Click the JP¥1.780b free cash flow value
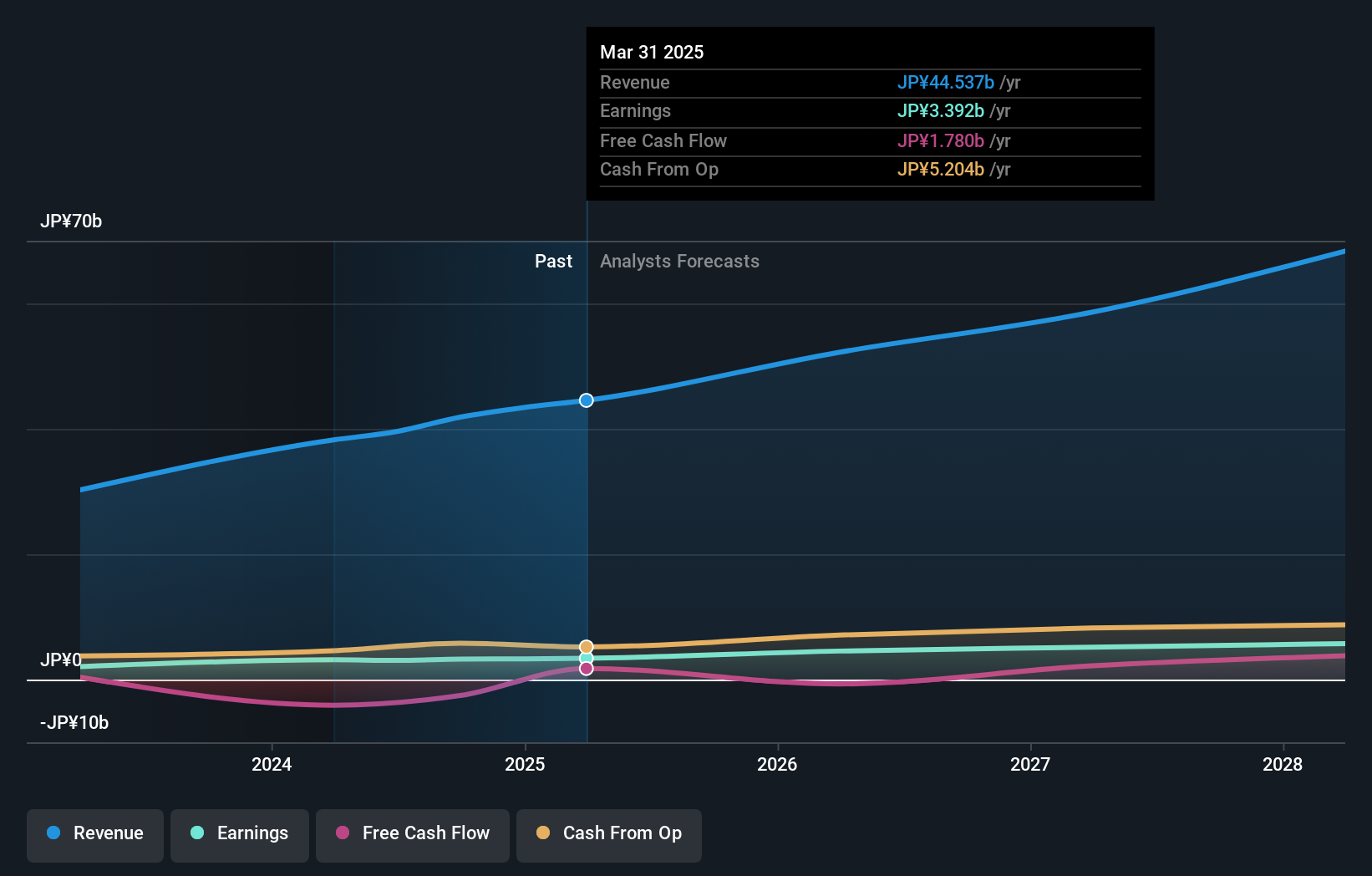Image resolution: width=1372 pixels, height=876 pixels. [941, 140]
